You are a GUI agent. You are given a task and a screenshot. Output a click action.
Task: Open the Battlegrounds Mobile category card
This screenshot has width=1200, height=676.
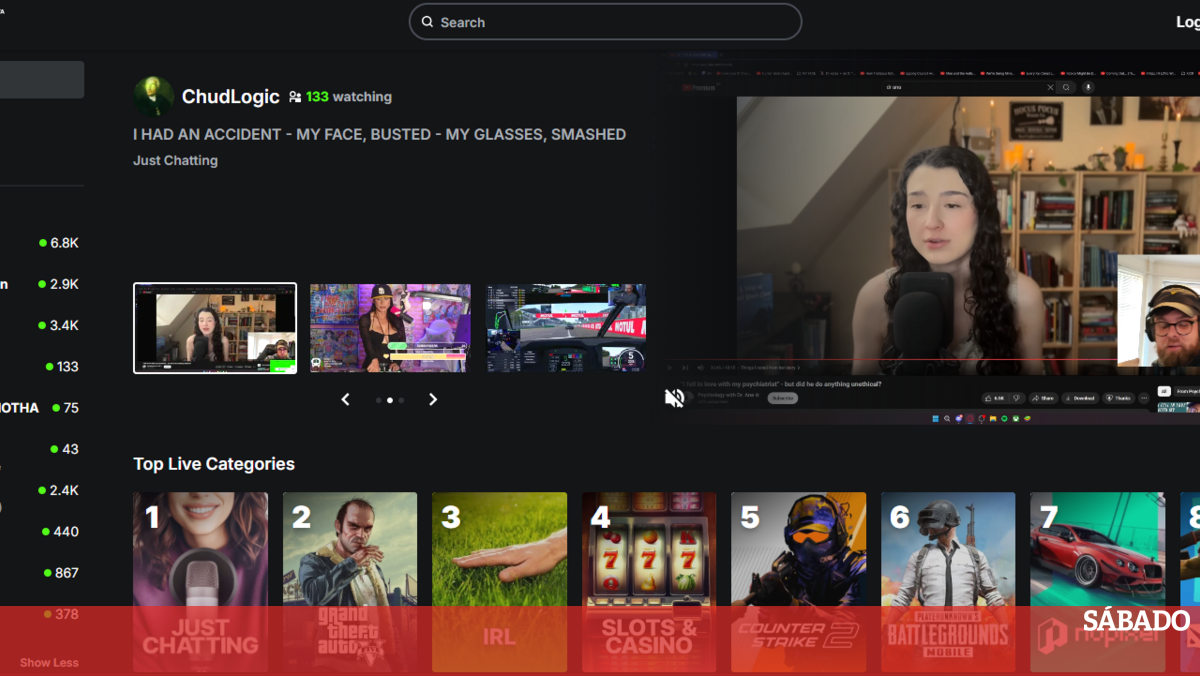(x=948, y=582)
